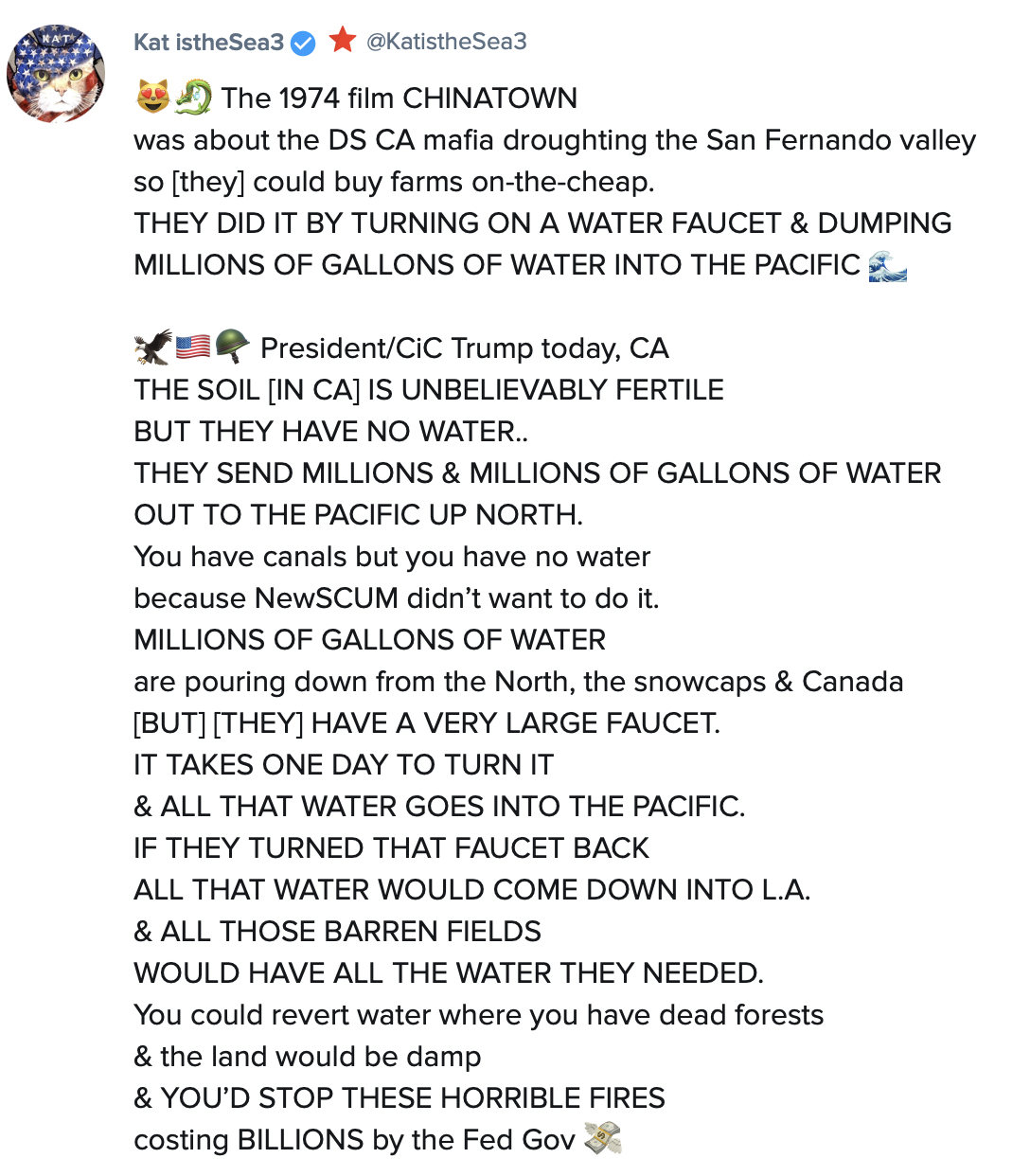1030x1176 pixels.
Task: Click the Kat cat profile avatar
Action: [x=56, y=74]
